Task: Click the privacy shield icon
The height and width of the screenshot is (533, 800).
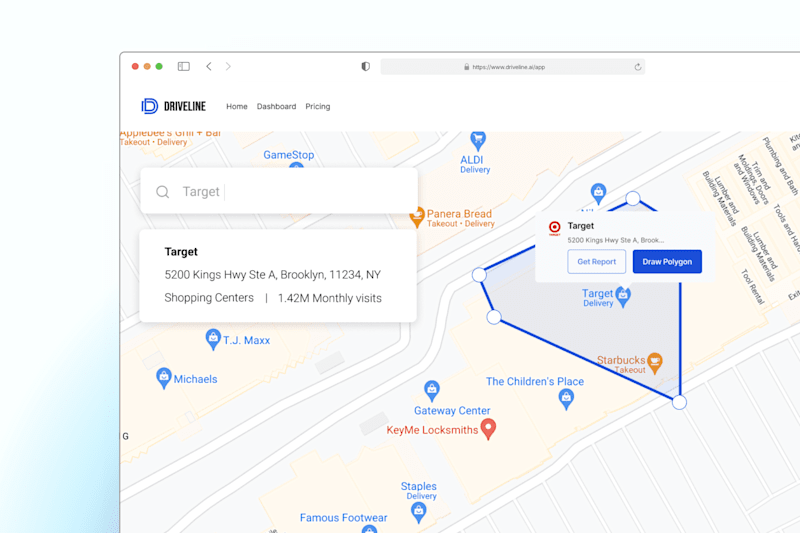Action: pyautogui.click(x=365, y=66)
